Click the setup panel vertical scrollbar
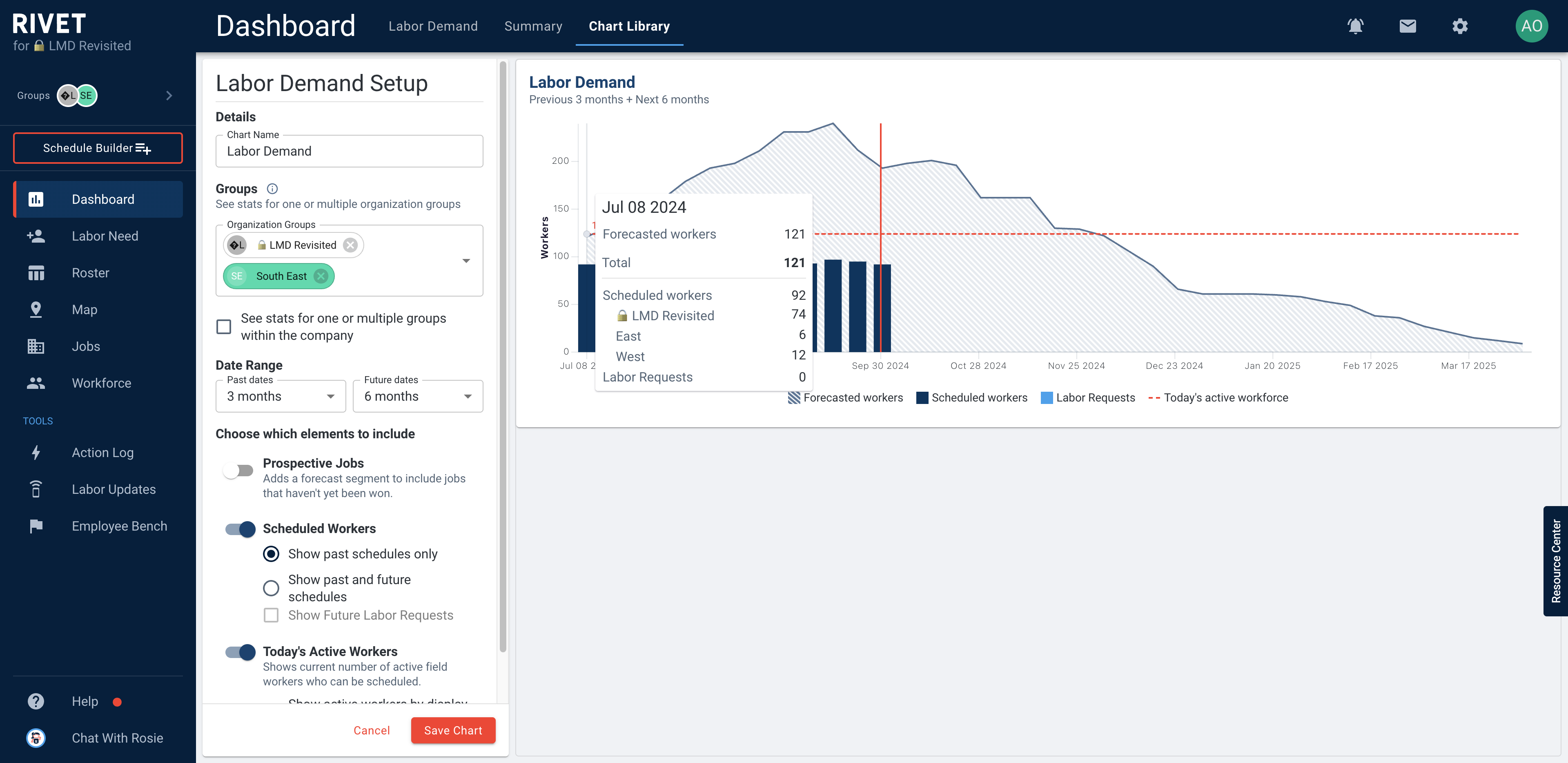Screen dimensions: 1568x763 tap(503, 356)
